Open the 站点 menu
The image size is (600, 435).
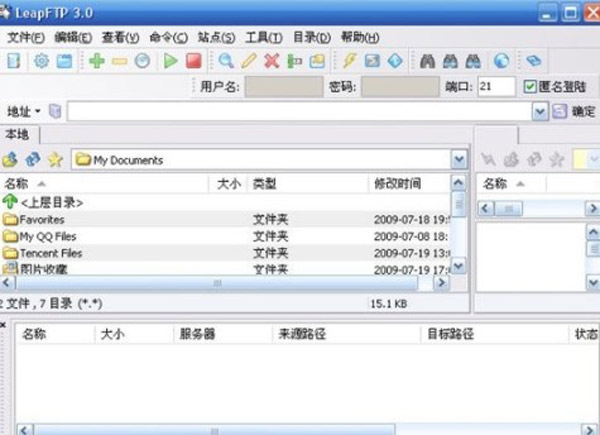coord(212,37)
